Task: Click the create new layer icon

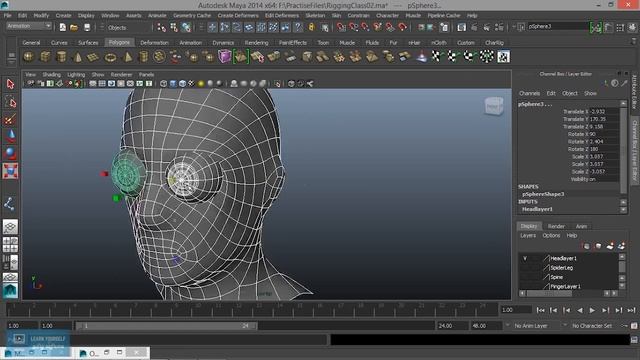Action: coord(610,246)
